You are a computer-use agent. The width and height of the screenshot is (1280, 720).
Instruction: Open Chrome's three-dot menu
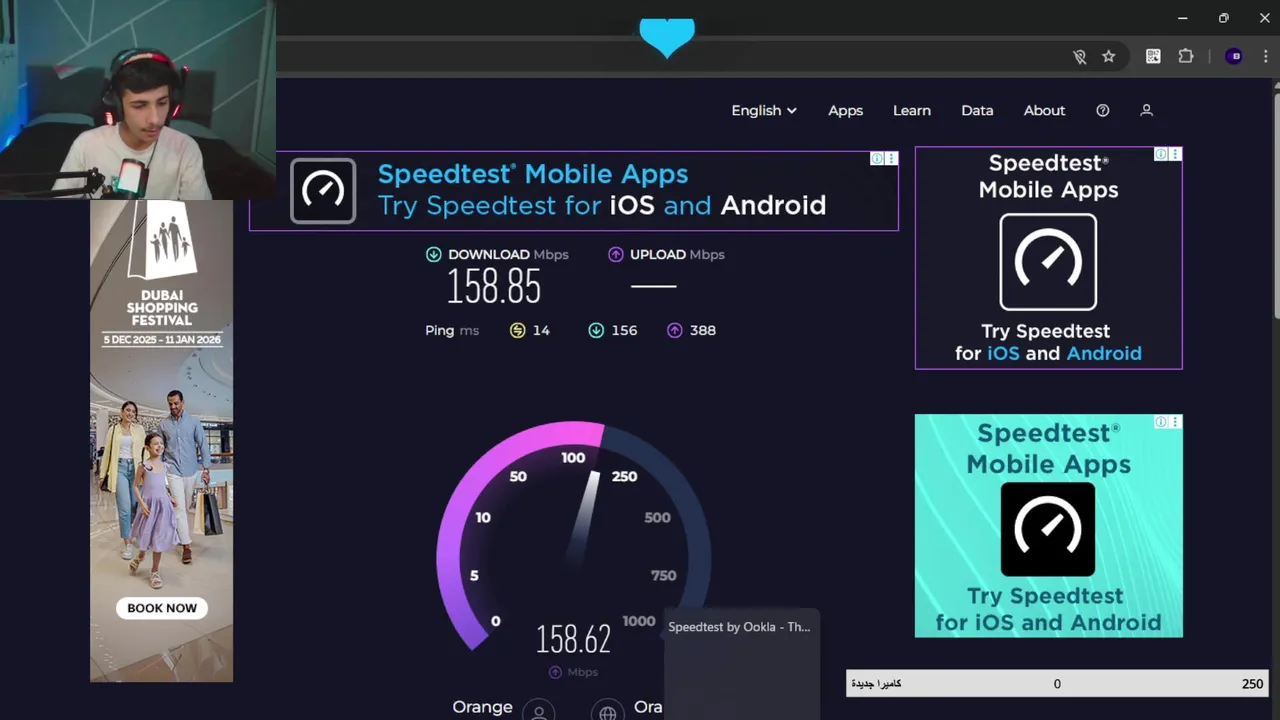pyautogui.click(x=1266, y=57)
